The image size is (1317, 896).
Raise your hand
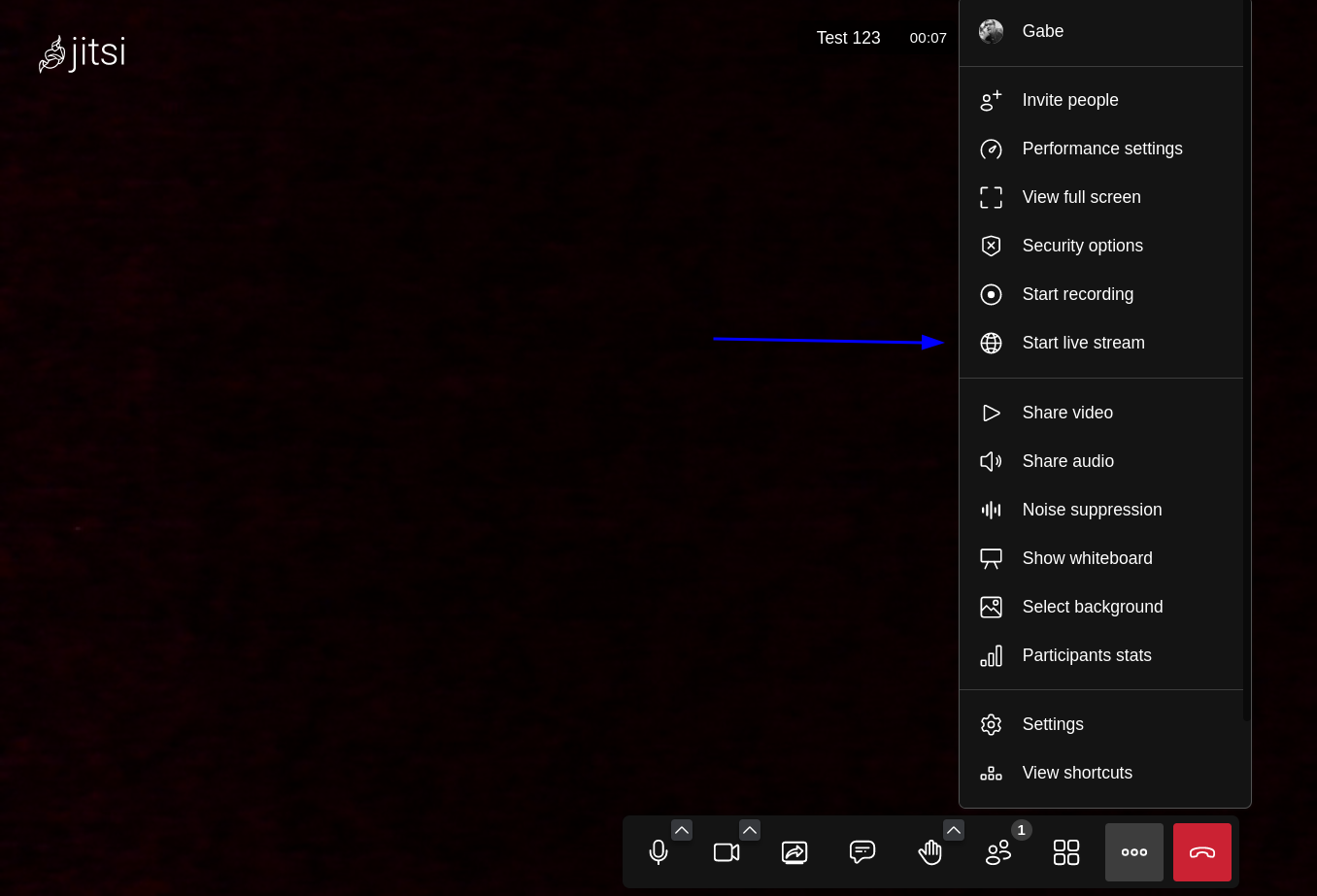point(930,852)
